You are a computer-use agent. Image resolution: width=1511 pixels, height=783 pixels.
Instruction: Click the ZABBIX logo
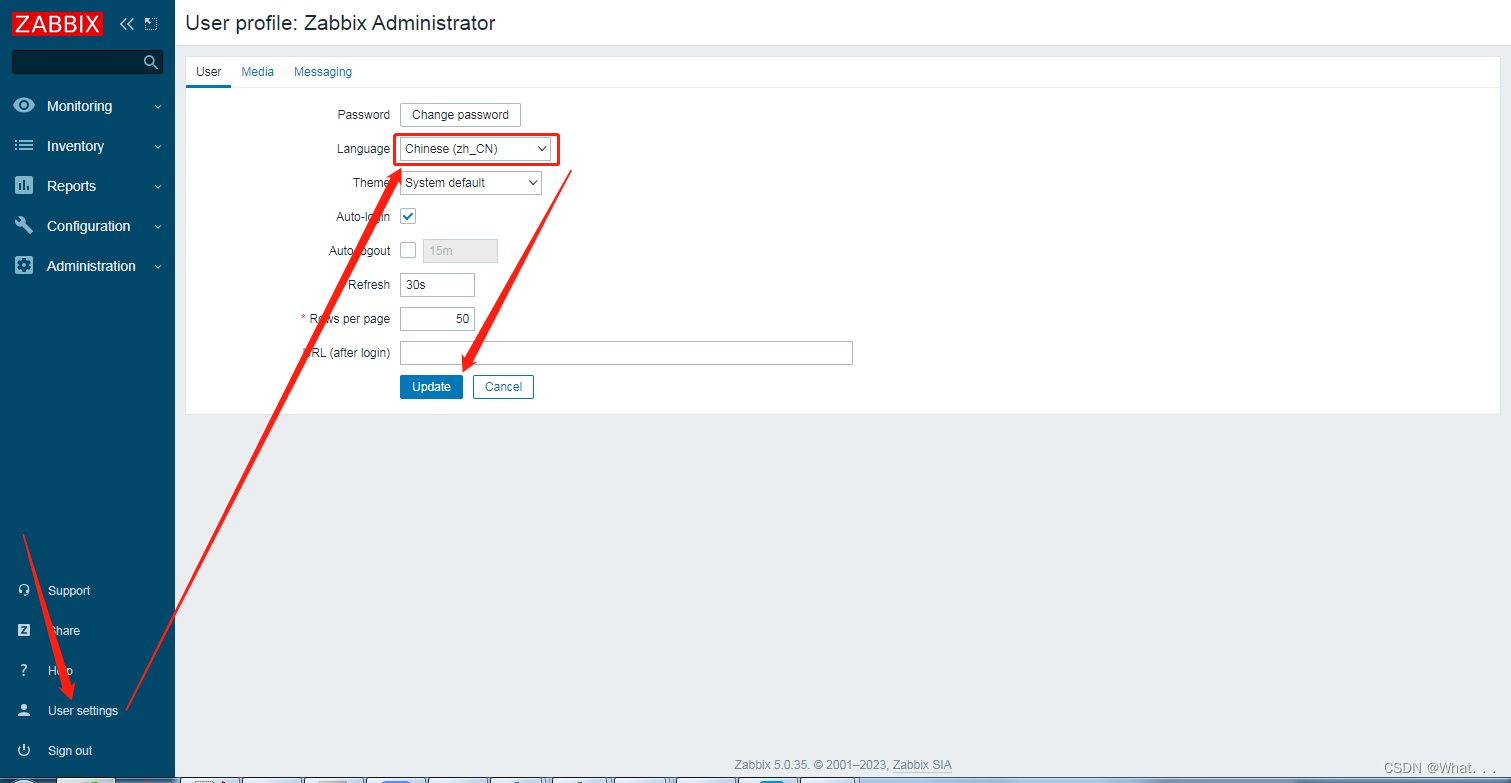(57, 24)
